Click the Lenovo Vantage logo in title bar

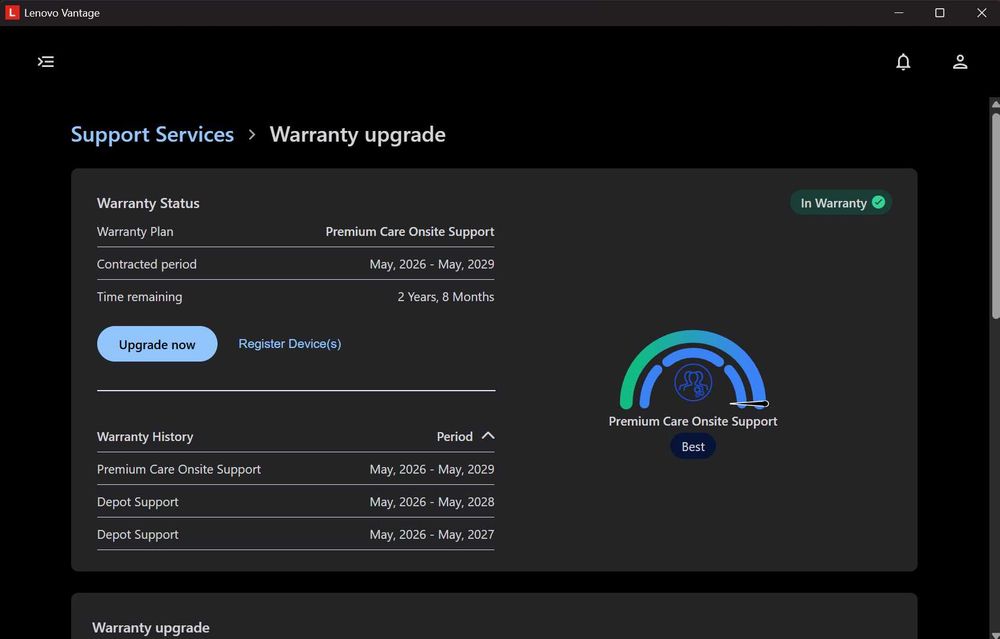(x=12, y=13)
